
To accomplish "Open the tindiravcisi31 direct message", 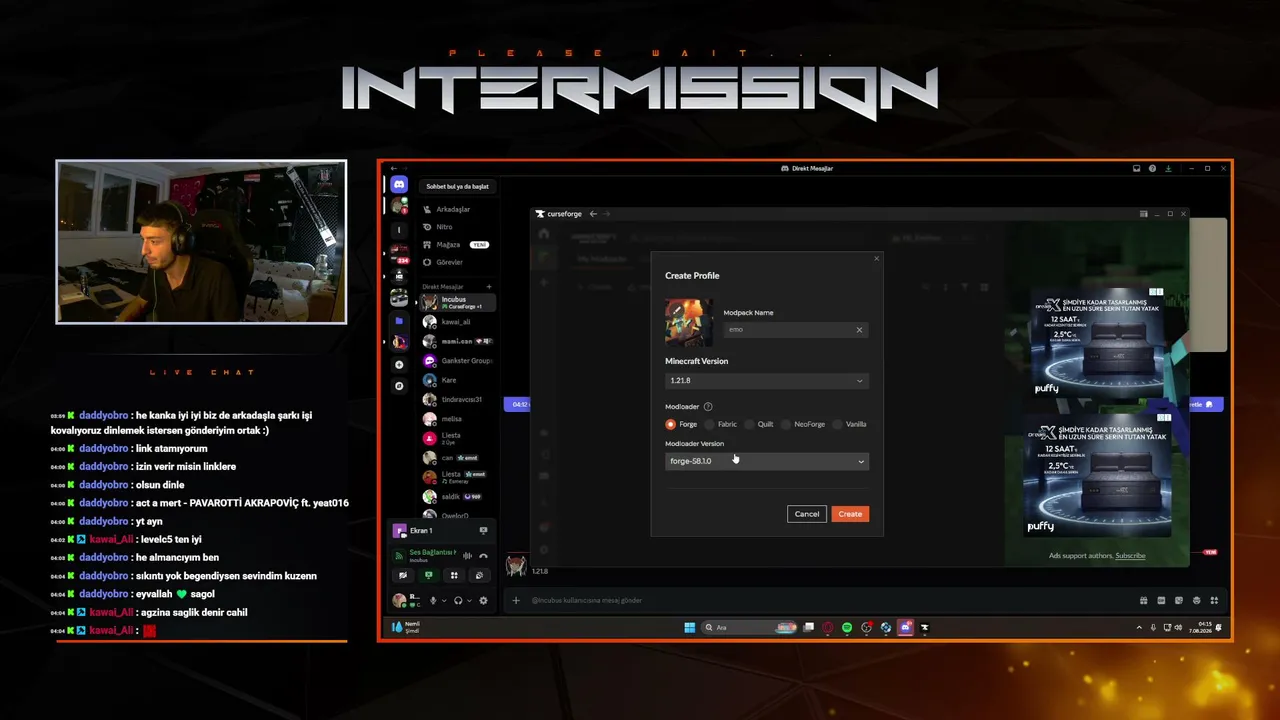I will point(457,399).
